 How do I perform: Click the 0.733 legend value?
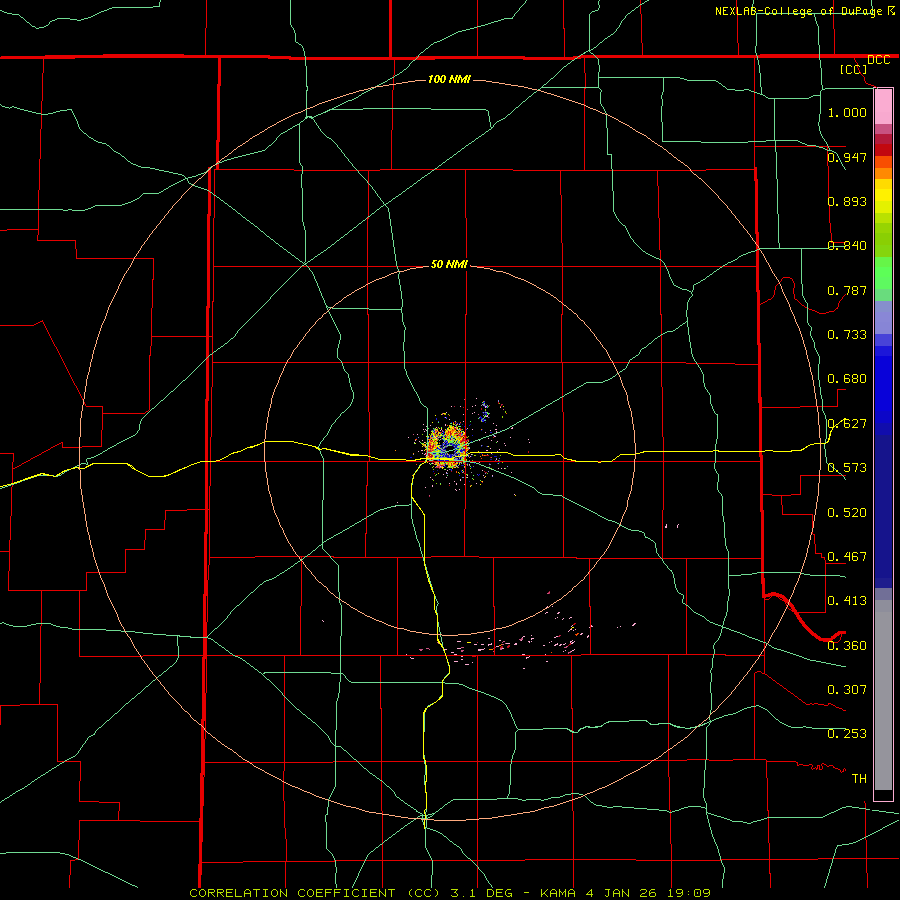[847, 335]
